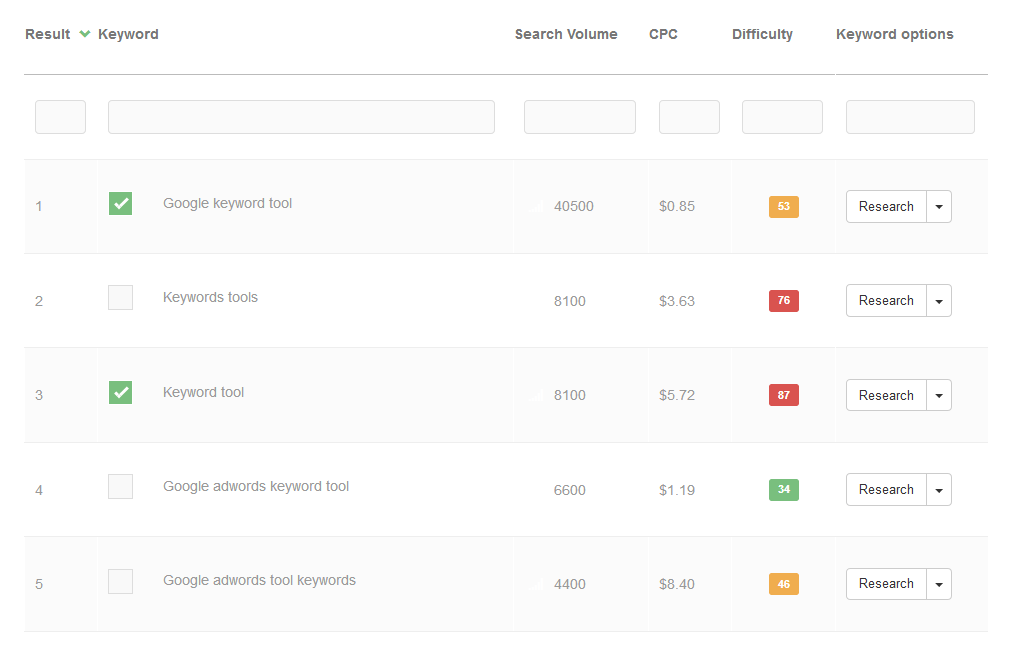Click the keyword text Google keyword tool
The height and width of the screenshot is (646, 1035).
[227, 203]
